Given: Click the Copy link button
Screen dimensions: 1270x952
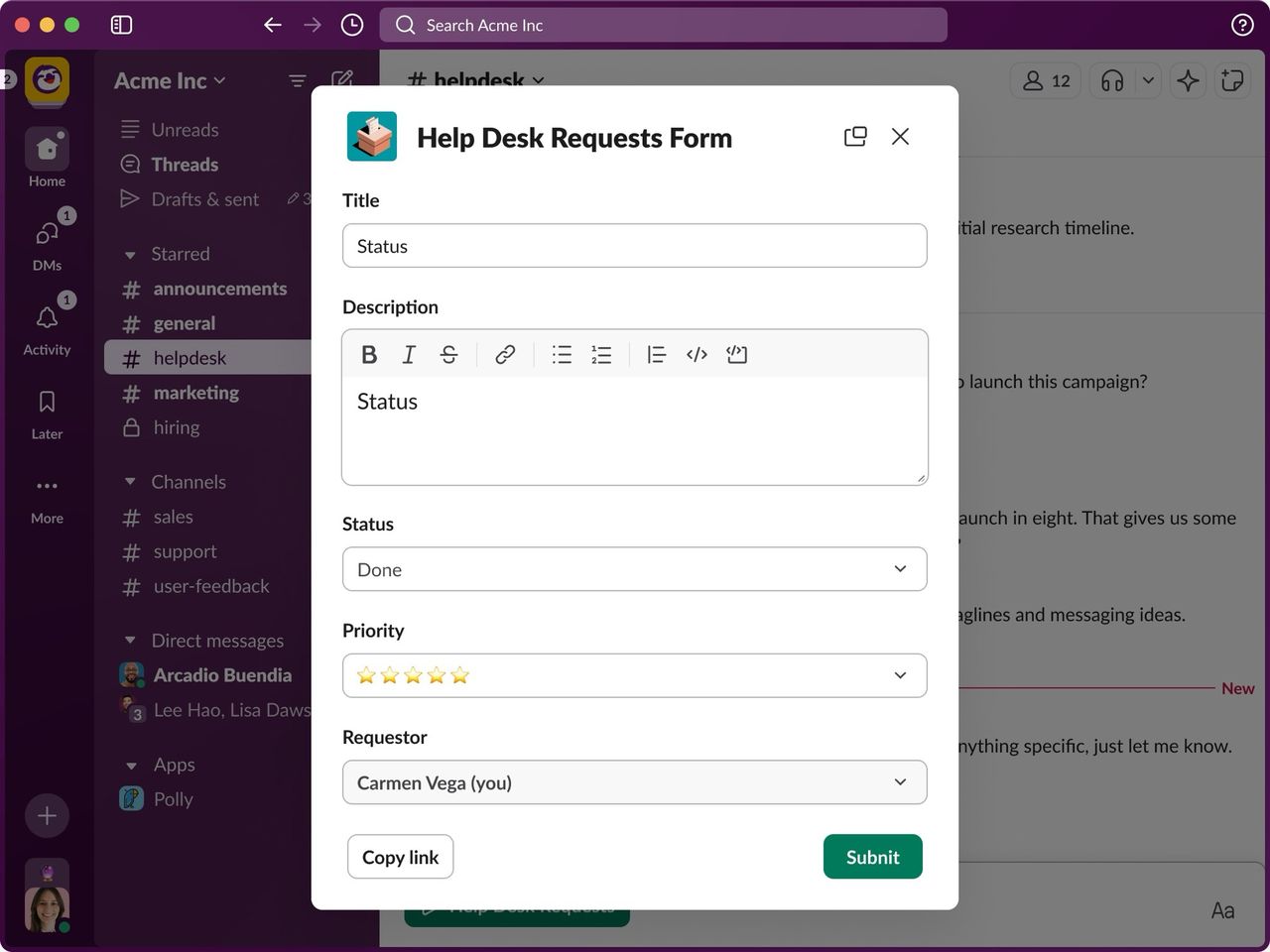Looking at the screenshot, I should tap(400, 857).
